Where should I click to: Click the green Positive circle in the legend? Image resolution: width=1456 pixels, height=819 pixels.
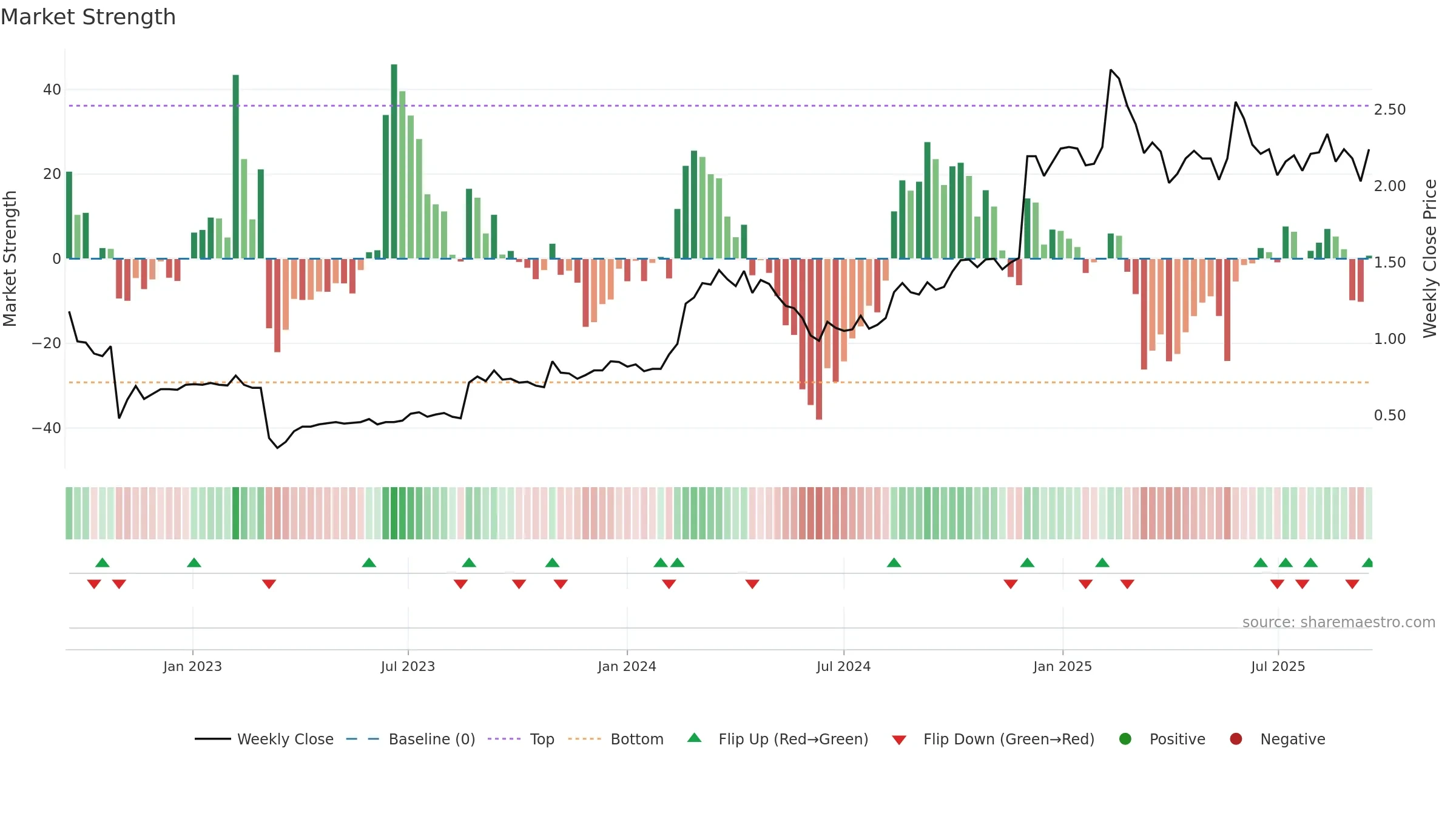(x=1125, y=739)
